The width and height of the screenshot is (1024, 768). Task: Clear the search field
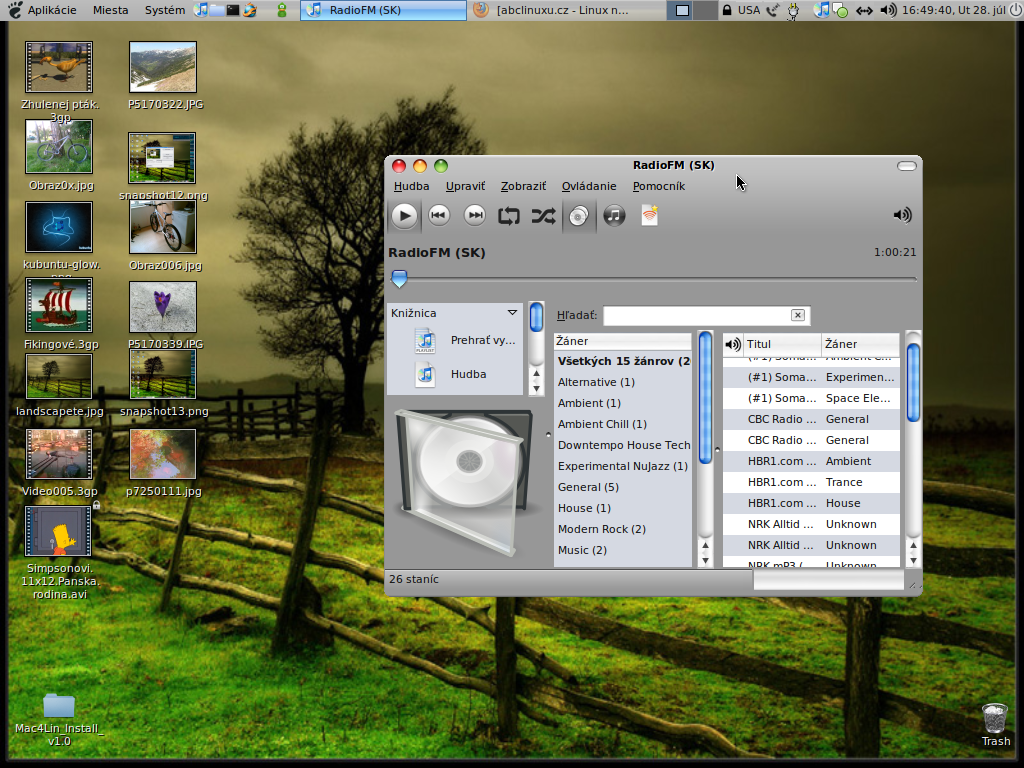pos(797,315)
